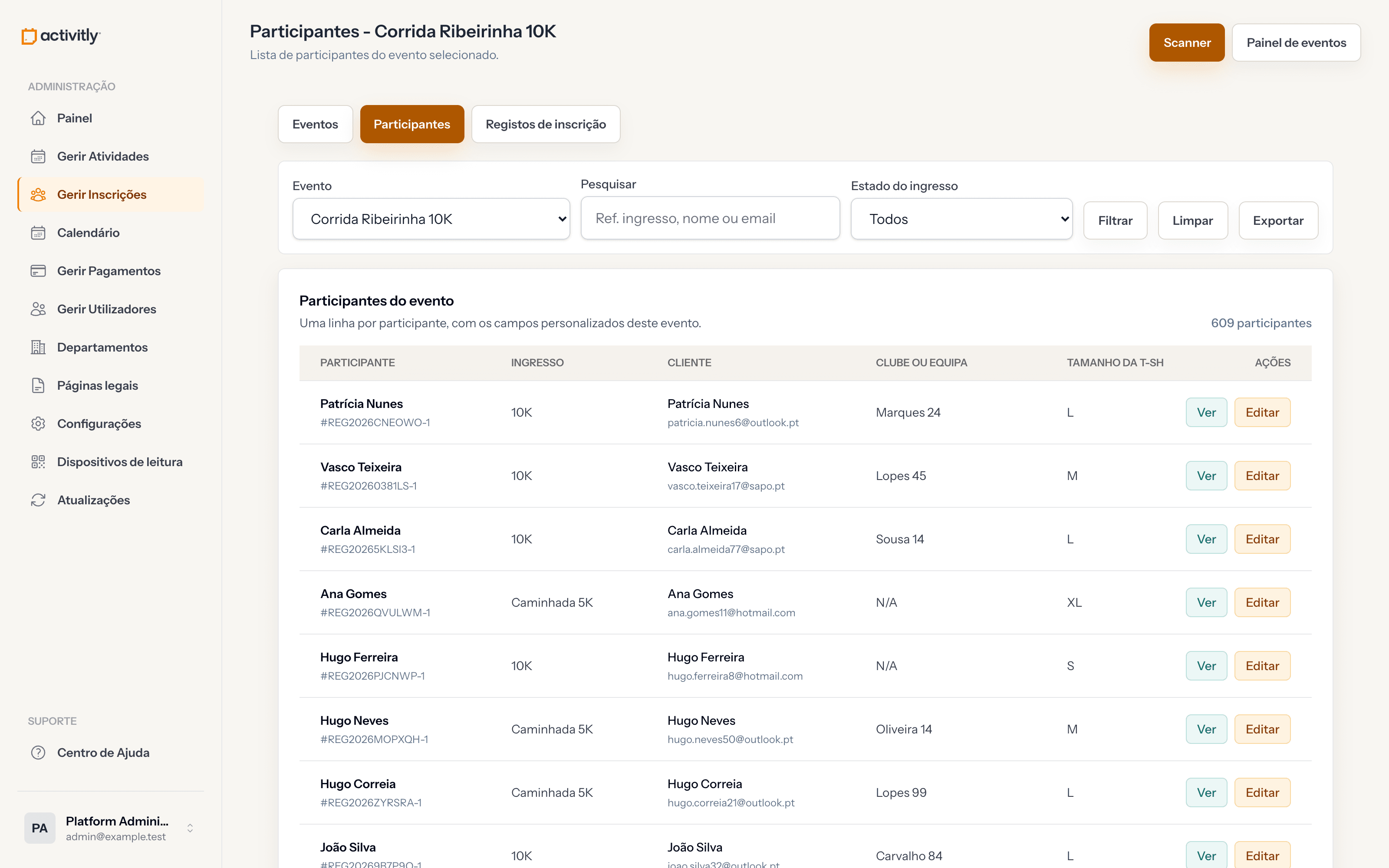
Task: Click the Painel home icon in sidebar
Action: [38, 118]
